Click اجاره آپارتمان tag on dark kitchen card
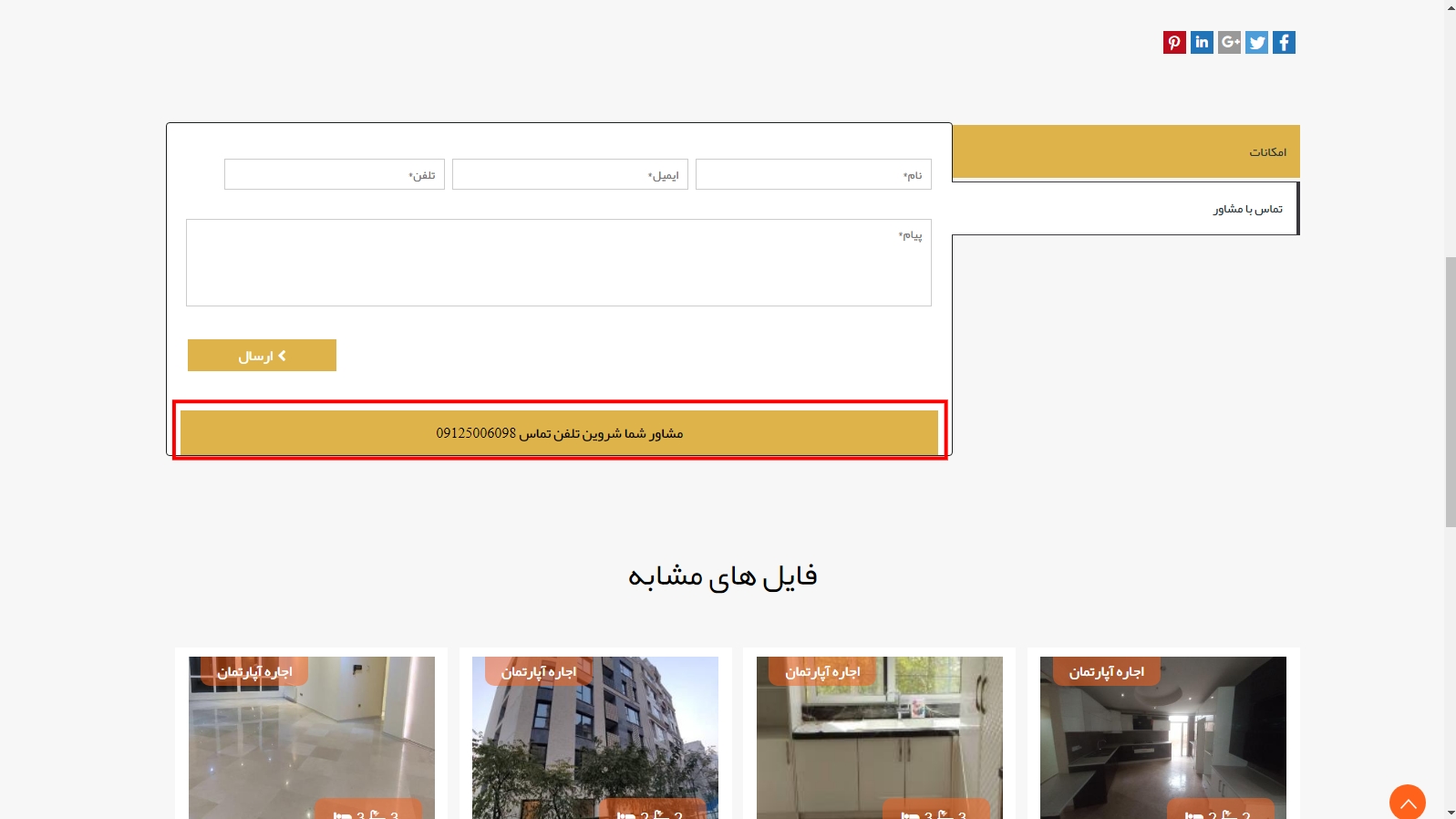Screen dimensions: 1456x819 click(1106, 672)
